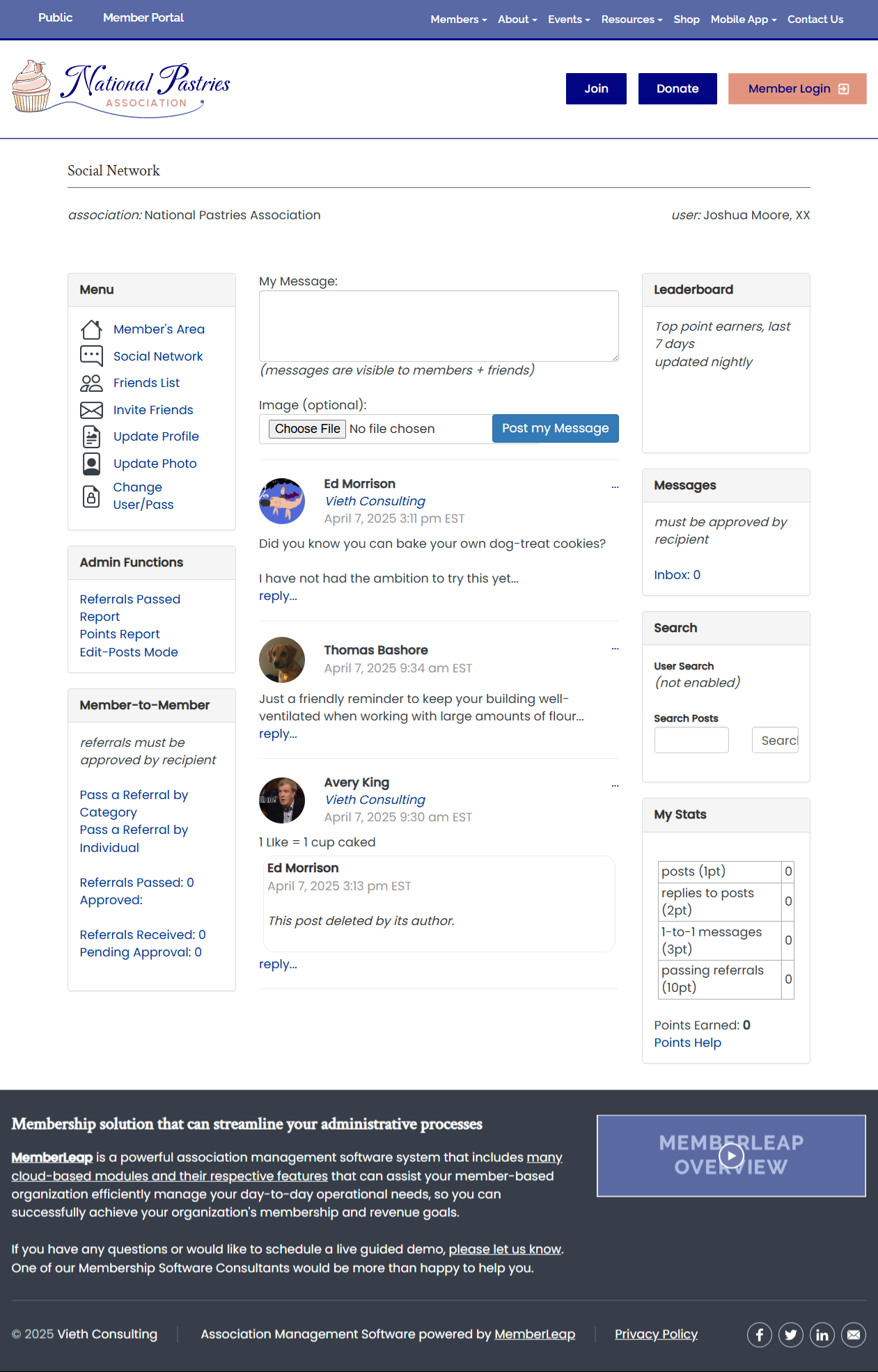
Task: Click the padlock Change User/Pass icon
Action: (x=91, y=496)
